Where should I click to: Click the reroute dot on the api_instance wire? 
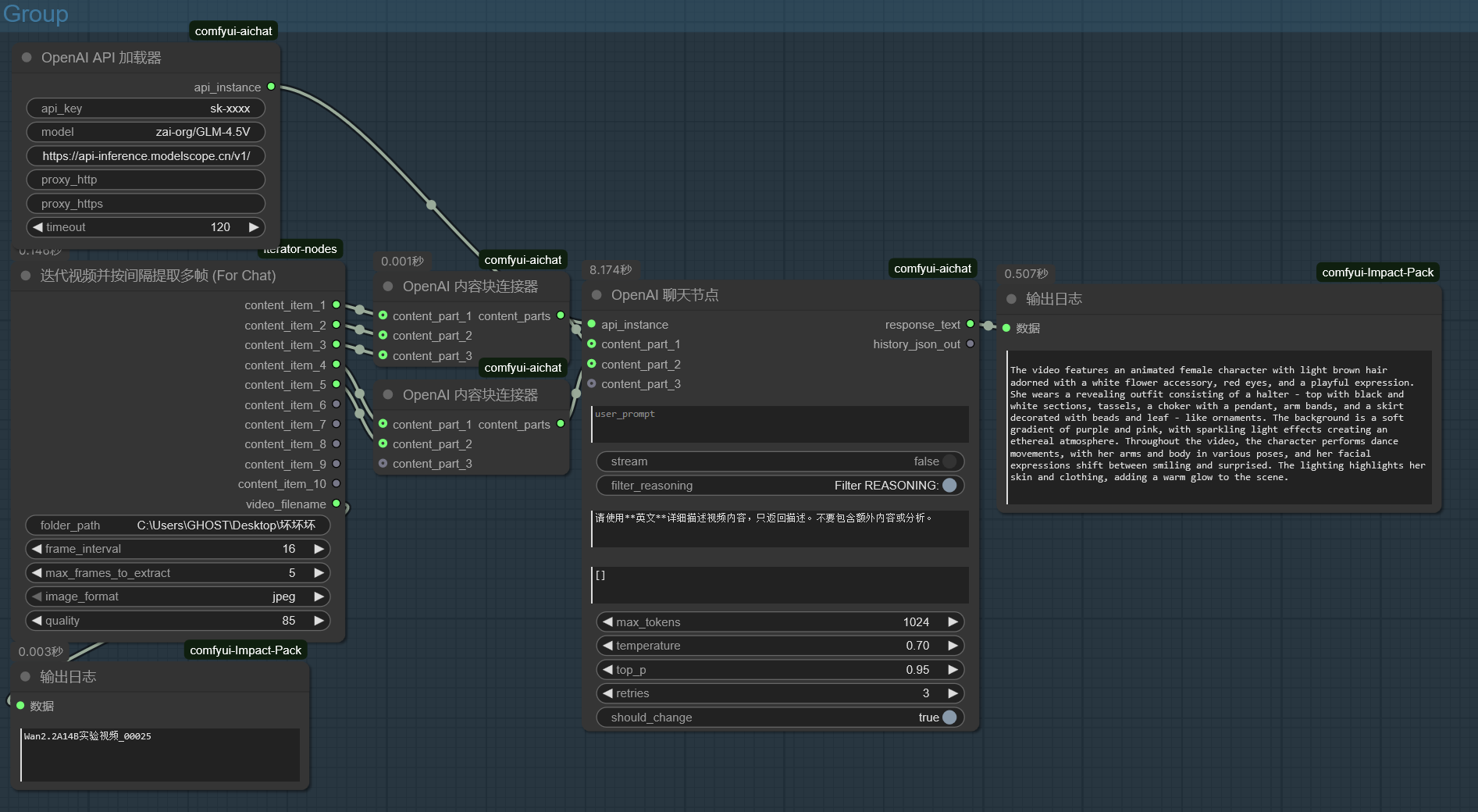(431, 205)
